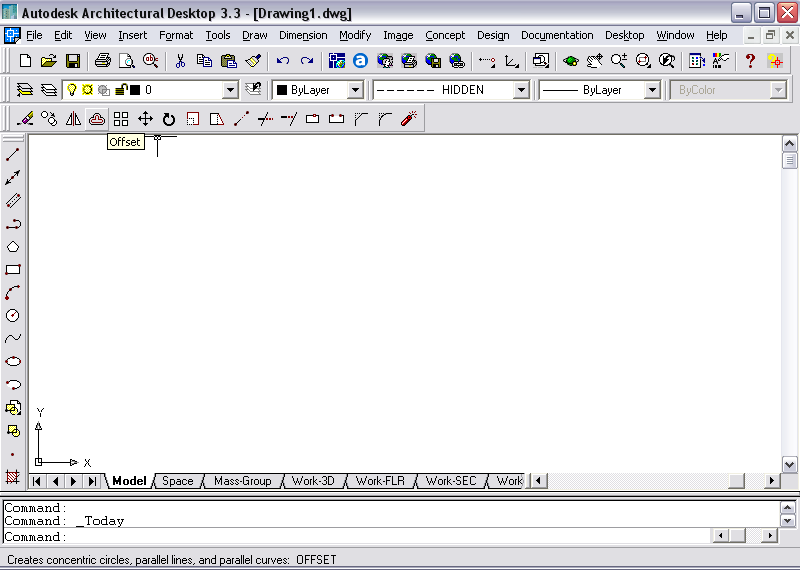Toggle layer 0 freeze sun icon
This screenshot has width=800, height=570.
coord(88,90)
